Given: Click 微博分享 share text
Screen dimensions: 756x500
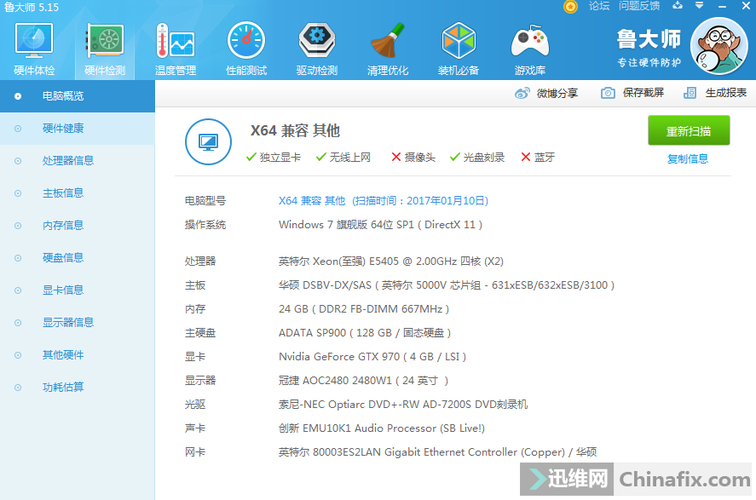Looking at the screenshot, I should click(x=557, y=93).
